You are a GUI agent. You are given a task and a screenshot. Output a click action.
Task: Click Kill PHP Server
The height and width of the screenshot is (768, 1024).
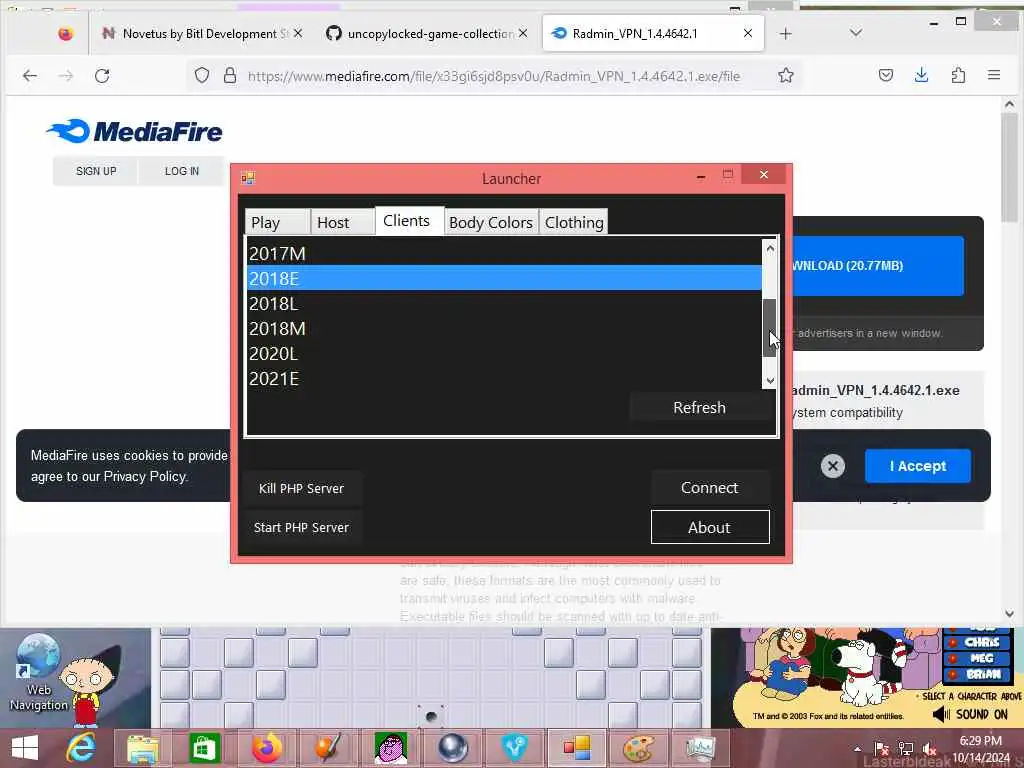(301, 488)
